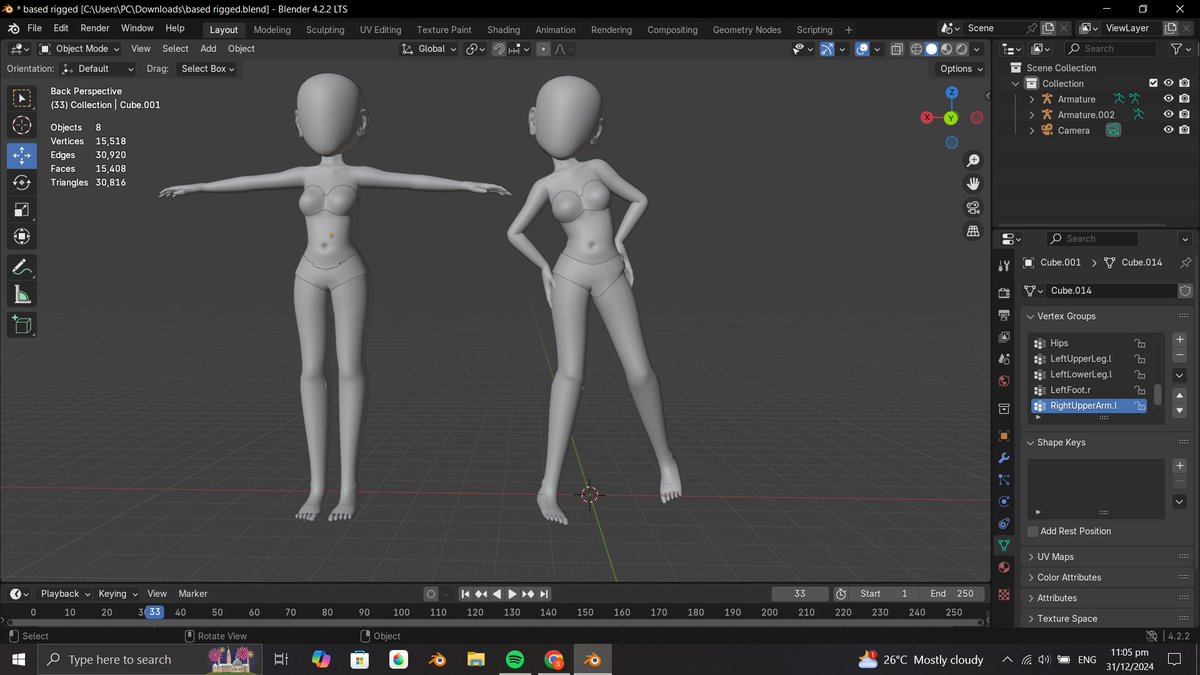Open Spotify from the Windows taskbar
Screen dimensions: 1200x675
(x=515, y=660)
